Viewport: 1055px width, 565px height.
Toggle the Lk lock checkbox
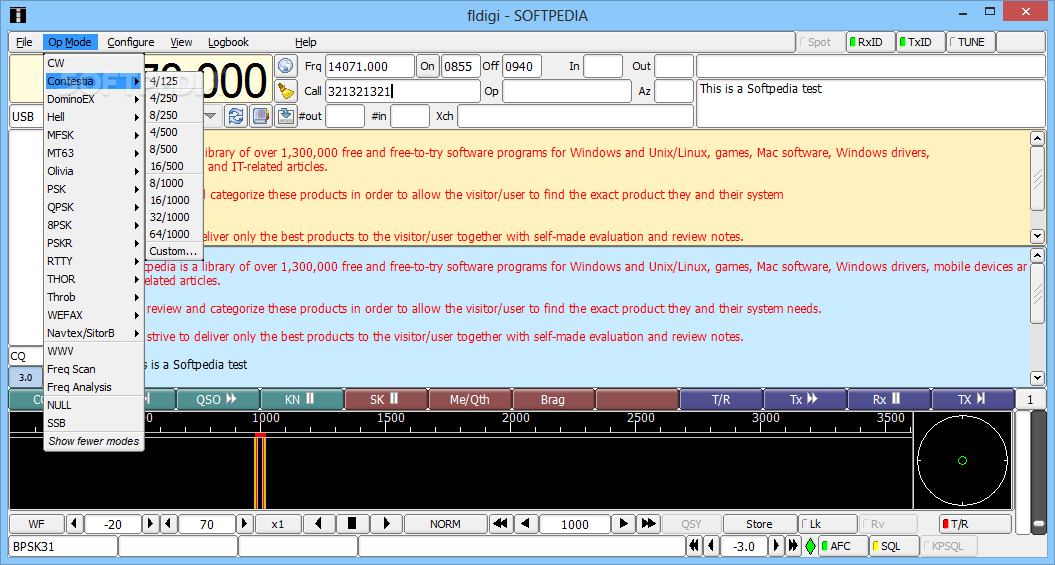pos(827,524)
